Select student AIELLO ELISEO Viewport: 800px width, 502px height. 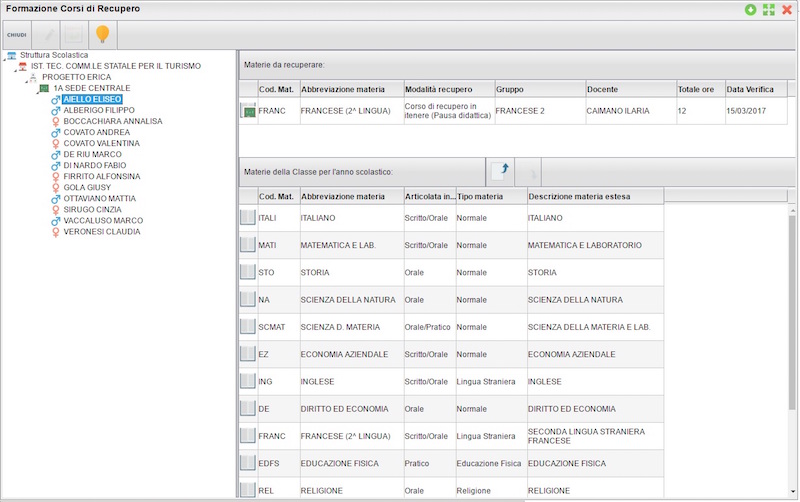coord(92,99)
